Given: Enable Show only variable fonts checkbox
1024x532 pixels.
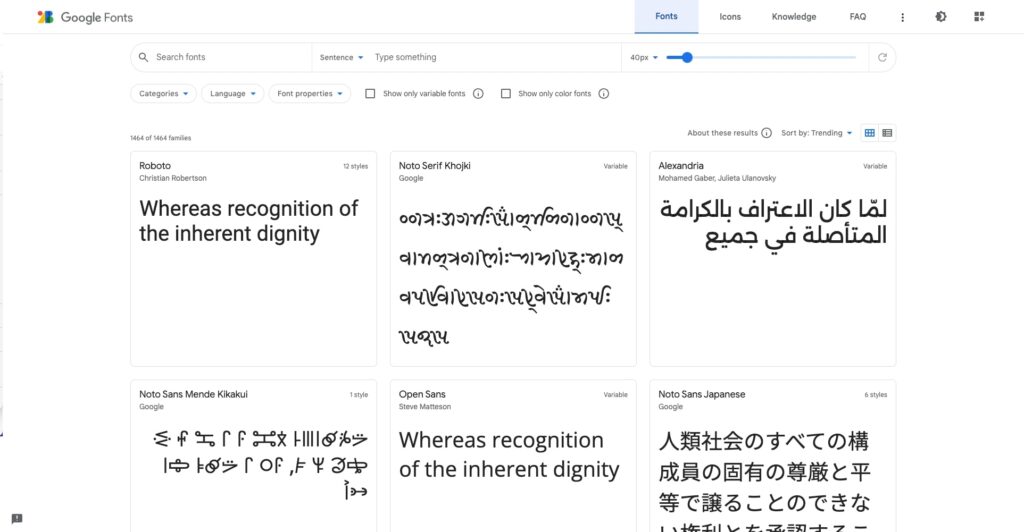Looking at the screenshot, I should [x=370, y=94].
